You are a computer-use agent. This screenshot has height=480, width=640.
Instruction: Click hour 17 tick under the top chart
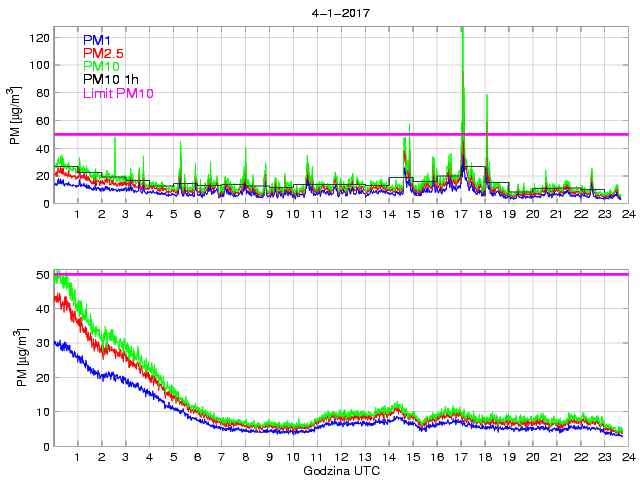tap(461, 214)
